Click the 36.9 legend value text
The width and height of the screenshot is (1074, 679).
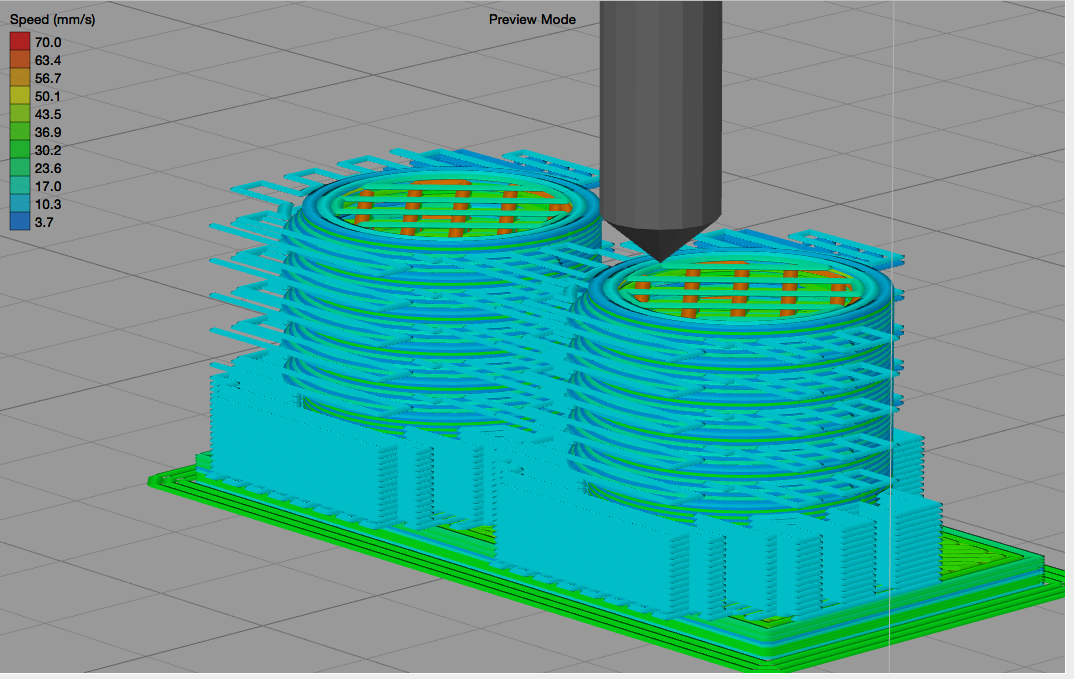pyautogui.click(x=48, y=132)
